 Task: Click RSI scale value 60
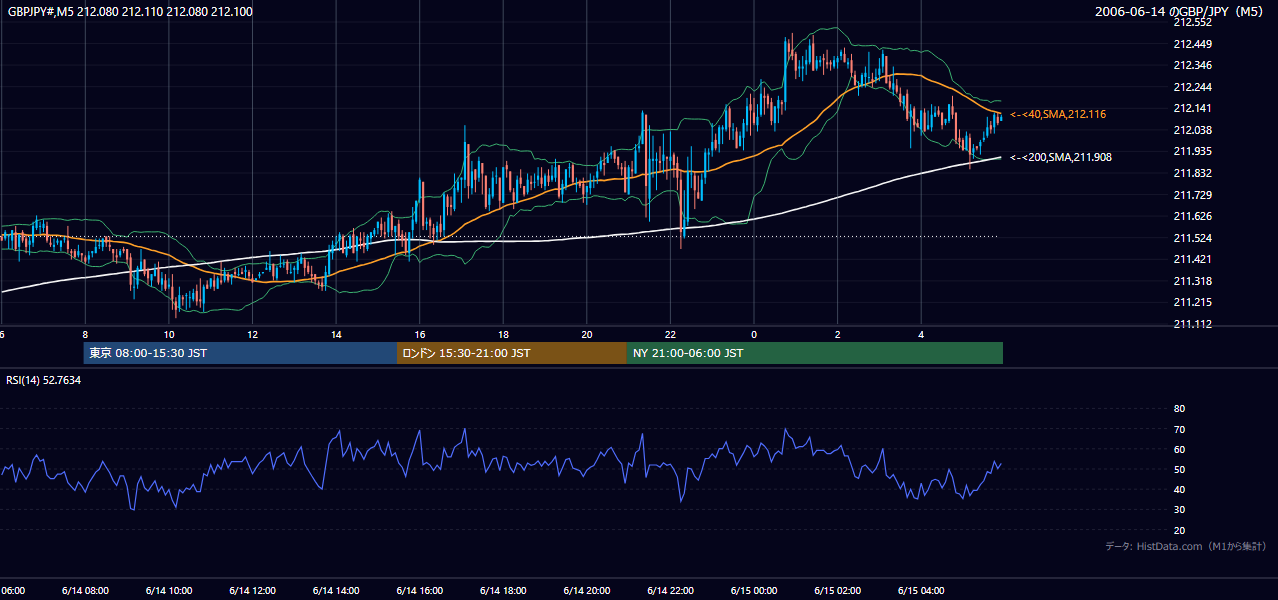click(1179, 449)
